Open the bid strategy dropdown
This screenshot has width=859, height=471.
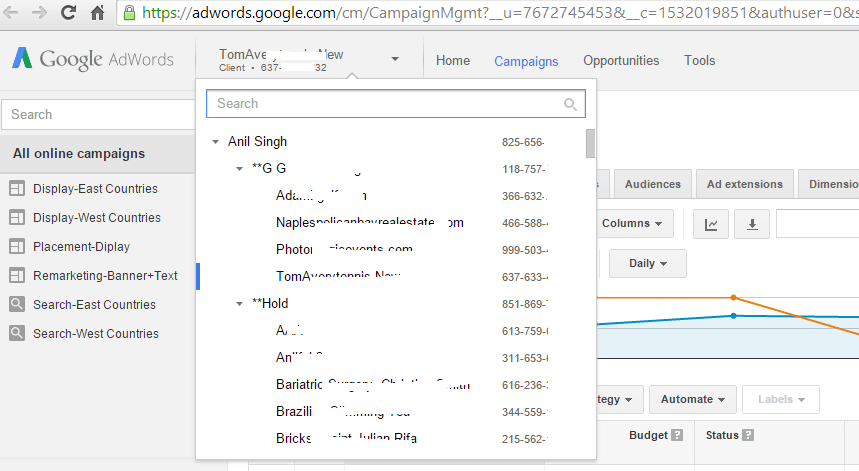point(620,399)
